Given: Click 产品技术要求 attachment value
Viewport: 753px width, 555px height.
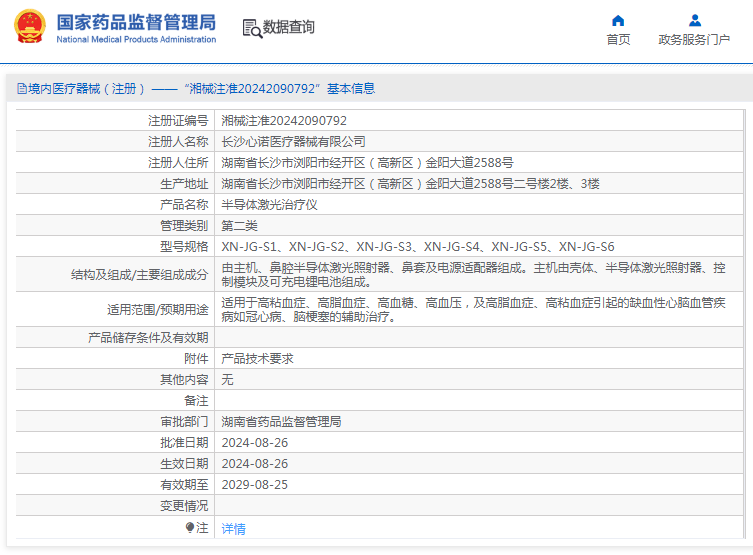Looking at the screenshot, I should point(257,359).
